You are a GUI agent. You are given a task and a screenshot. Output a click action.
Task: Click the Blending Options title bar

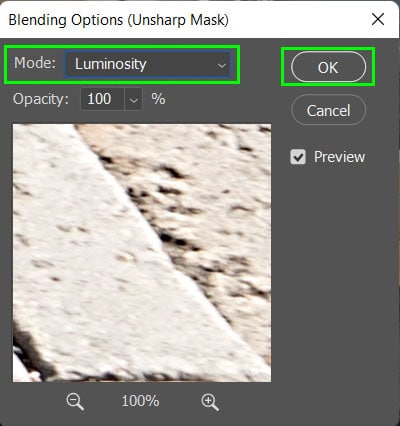187,19
